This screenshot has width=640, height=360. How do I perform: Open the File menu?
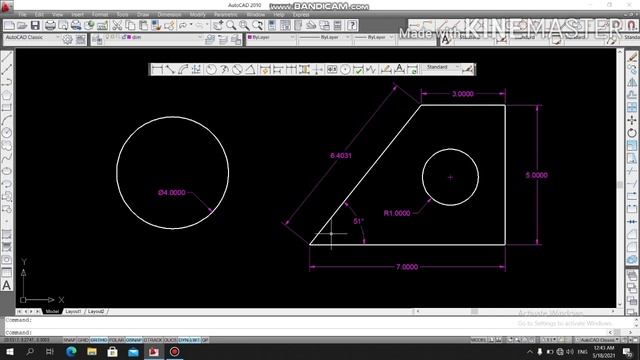pos(22,14)
